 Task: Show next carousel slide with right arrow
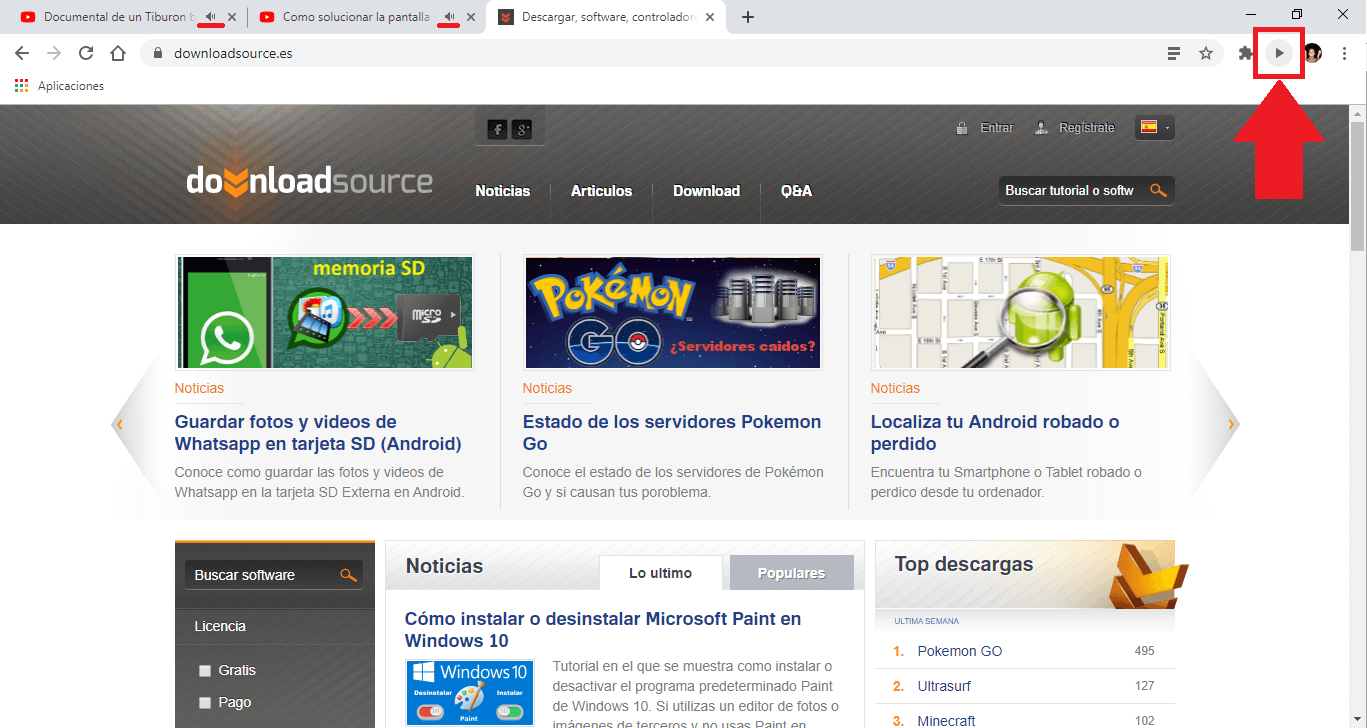coord(1231,424)
